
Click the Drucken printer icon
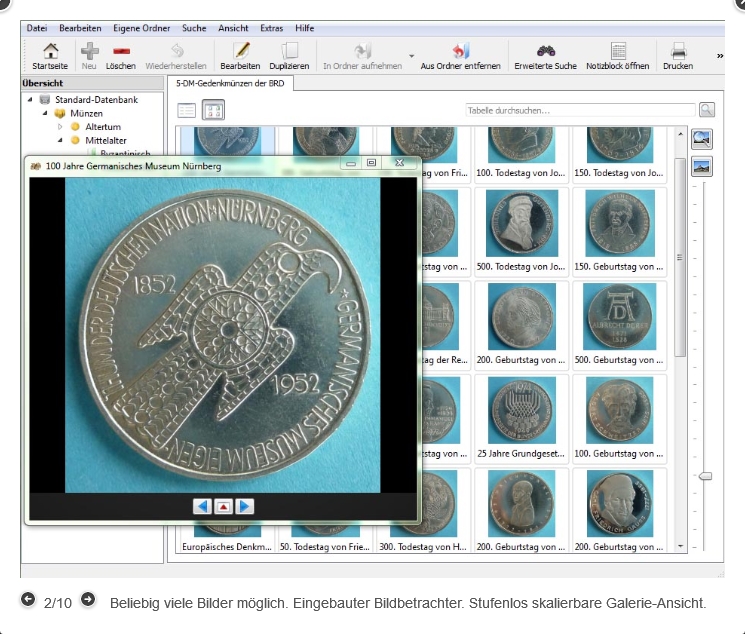pos(678,51)
